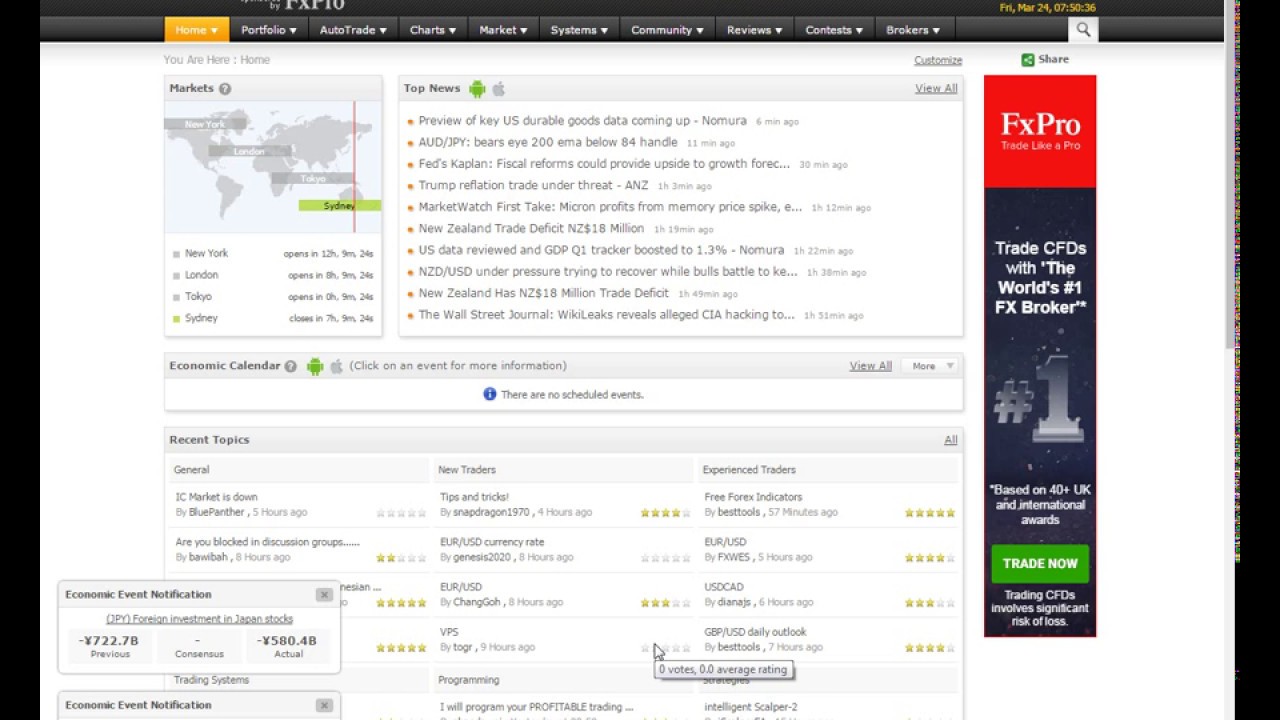Open topic Free Forex Indicators
This screenshot has height=720, width=1280.
(x=753, y=497)
